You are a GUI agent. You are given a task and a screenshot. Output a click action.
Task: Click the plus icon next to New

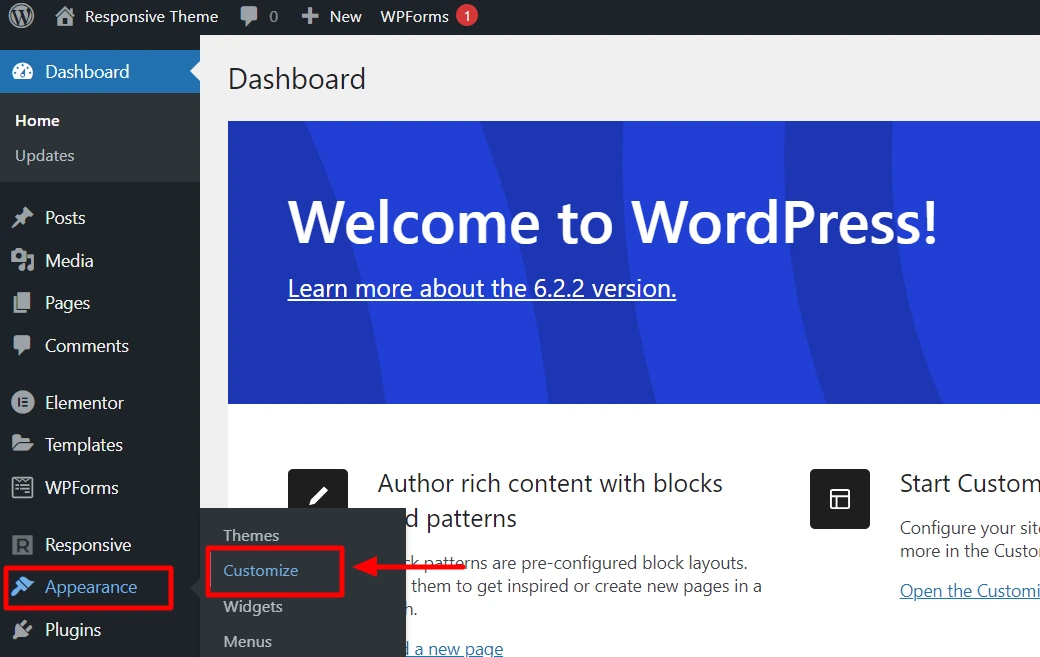tap(310, 17)
